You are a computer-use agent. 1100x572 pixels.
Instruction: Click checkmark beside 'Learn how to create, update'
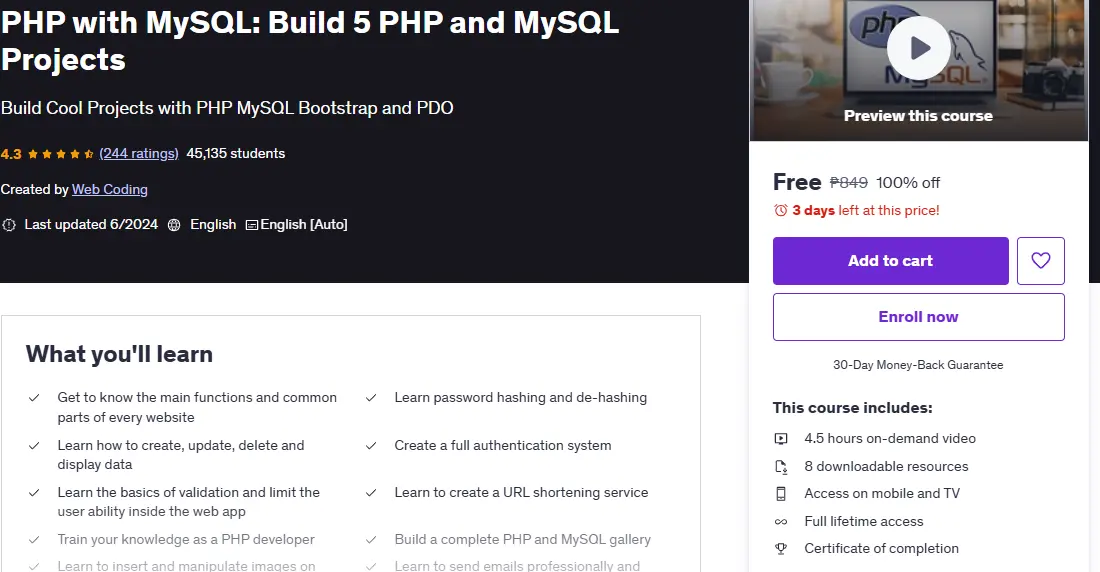tap(34, 446)
